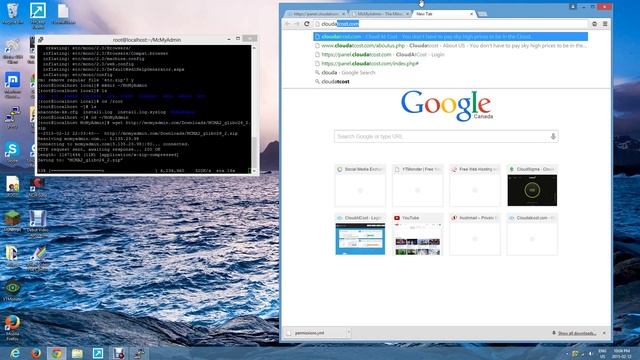Close the New Tab tab
This screenshot has width=640, height=360.
(471, 14)
